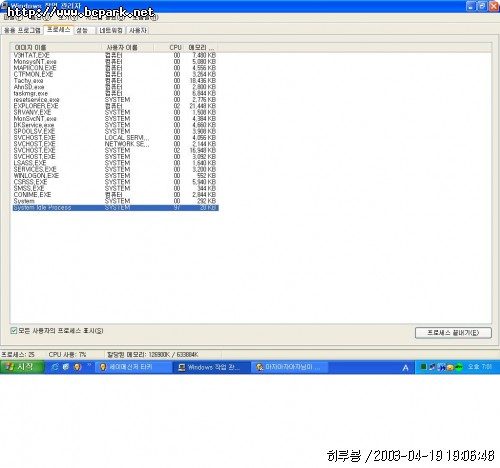Image resolution: width=500 pixels, height=468 pixels.
Task: Select the SRVANY.EXE process row
Action: coord(115,112)
